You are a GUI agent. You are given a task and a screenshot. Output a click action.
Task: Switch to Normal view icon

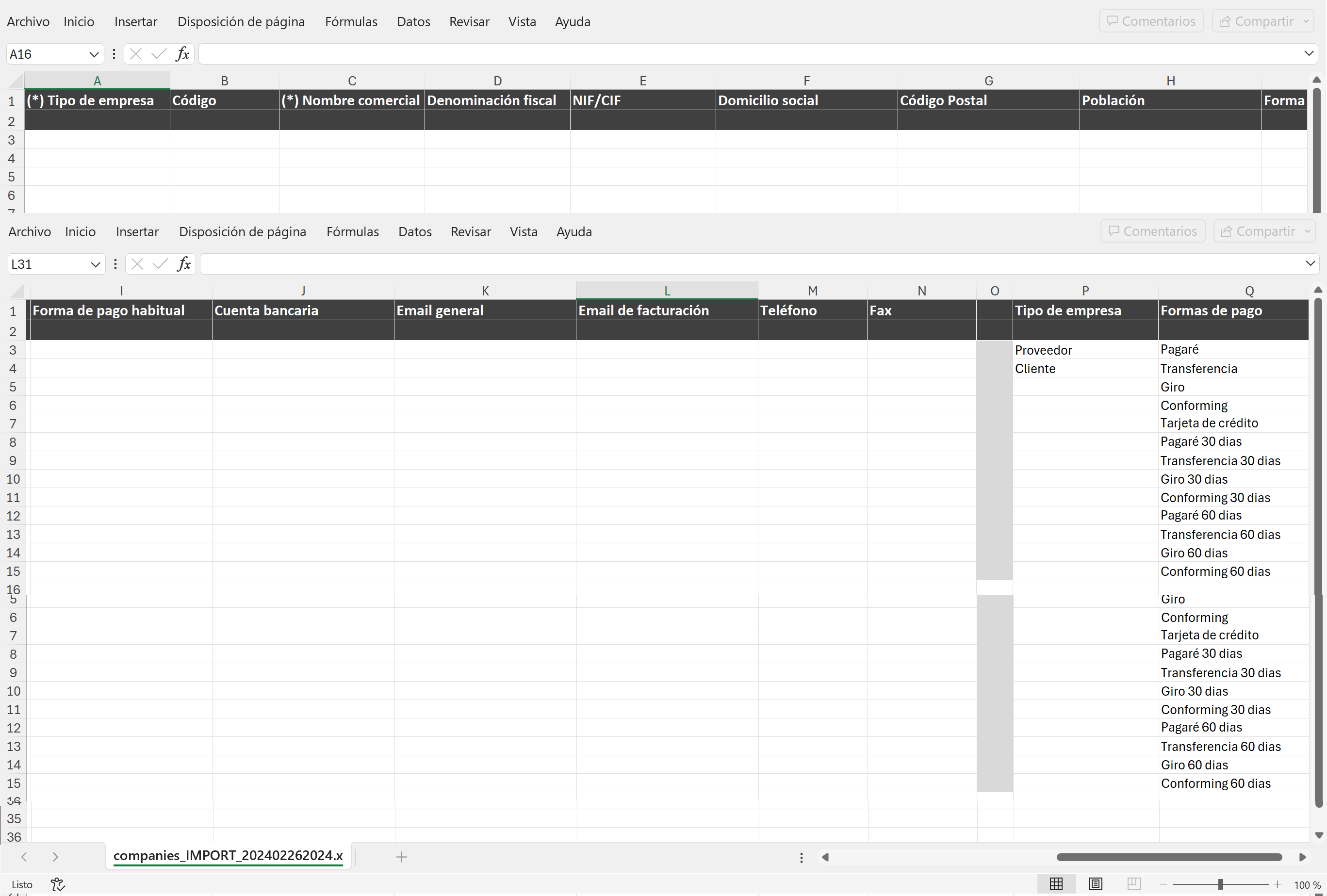[1056, 884]
